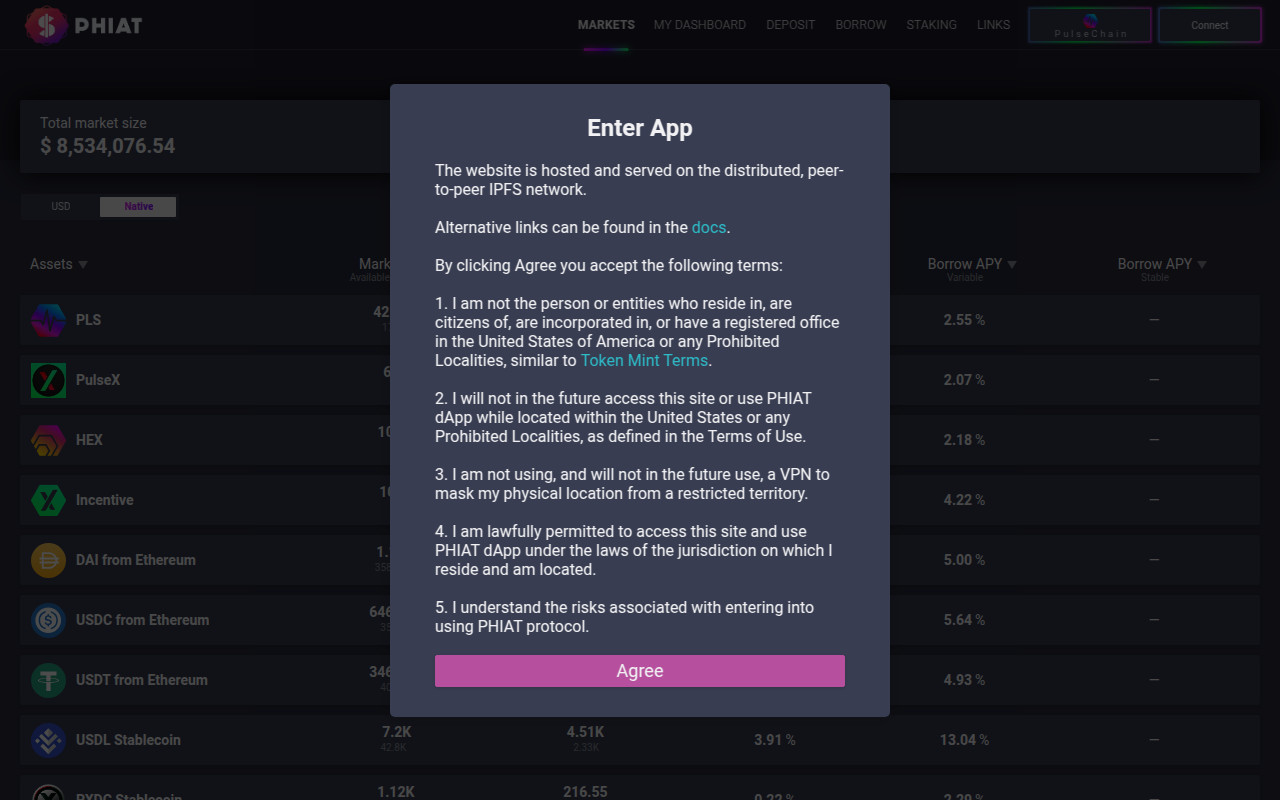Select the Native currency toggle
Image resolution: width=1280 pixels, height=800 pixels.
pyautogui.click(x=138, y=207)
